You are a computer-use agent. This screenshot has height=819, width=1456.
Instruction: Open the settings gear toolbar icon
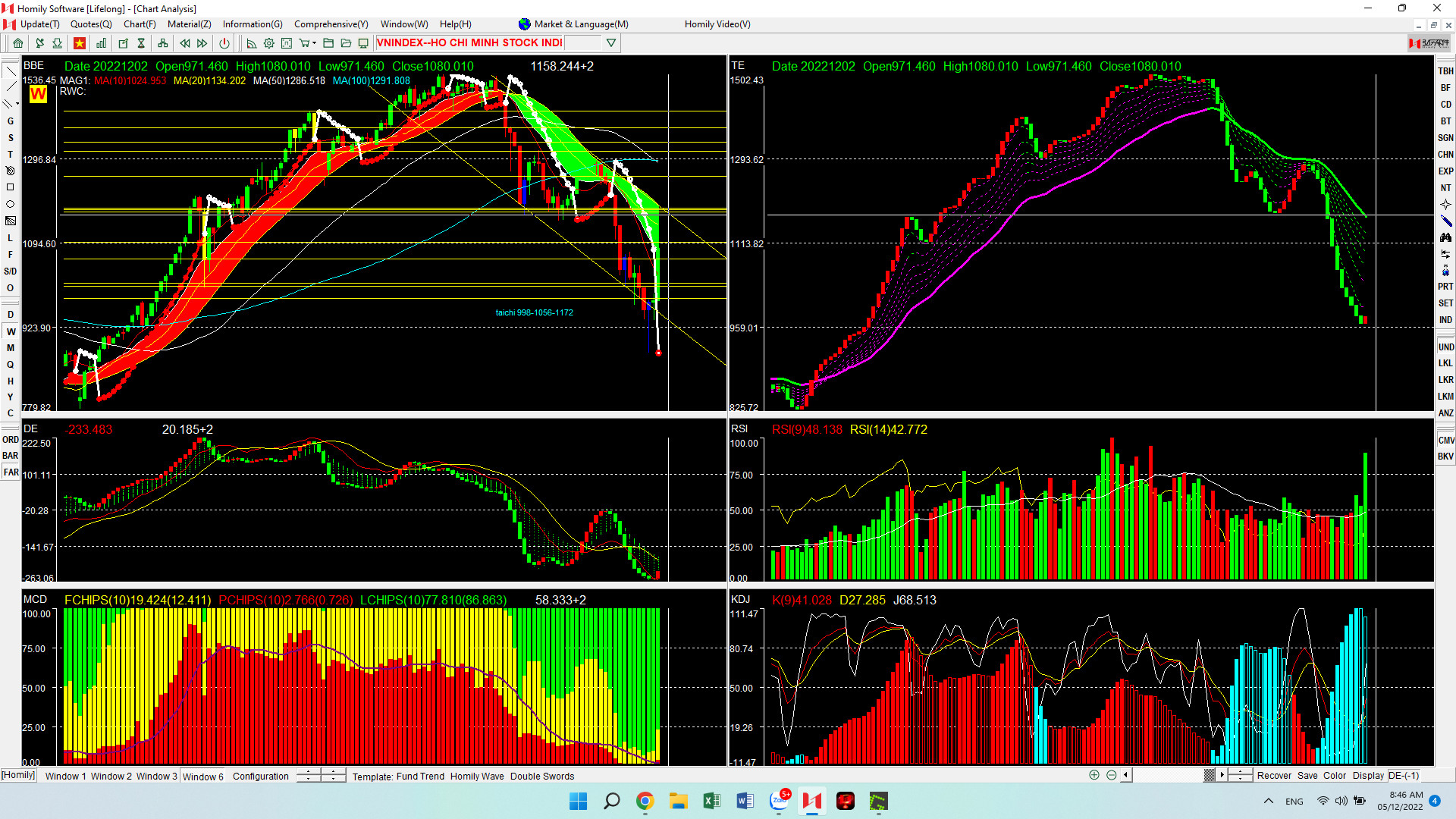point(269,43)
